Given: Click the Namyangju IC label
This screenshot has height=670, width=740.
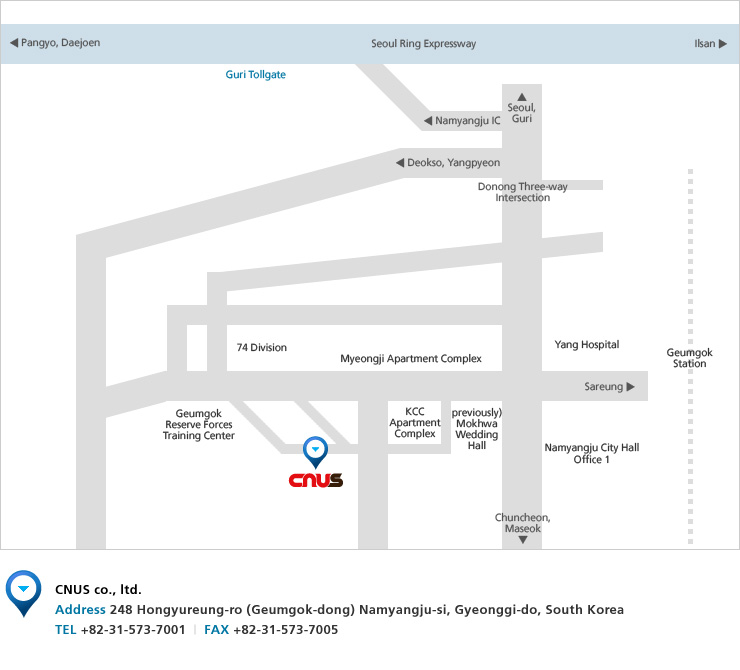Looking at the screenshot, I should tap(468, 120).
